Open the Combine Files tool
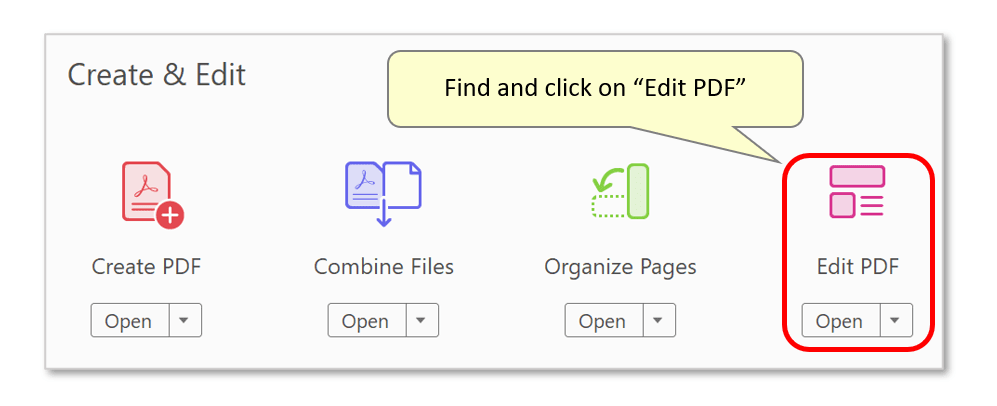The width and height of the screenshot is (997, 406). coord(367,320)
